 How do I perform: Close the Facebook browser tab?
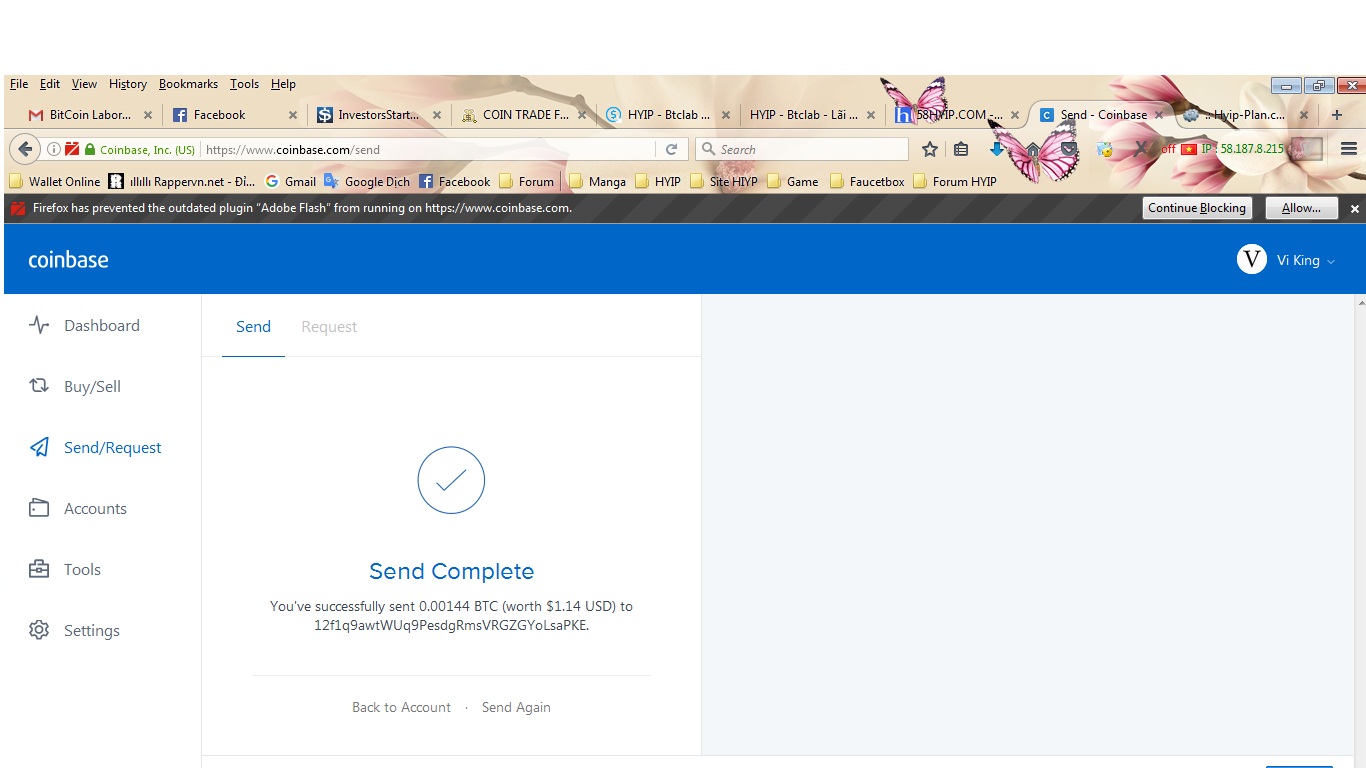pyautogui.click(x=293, y=115)
